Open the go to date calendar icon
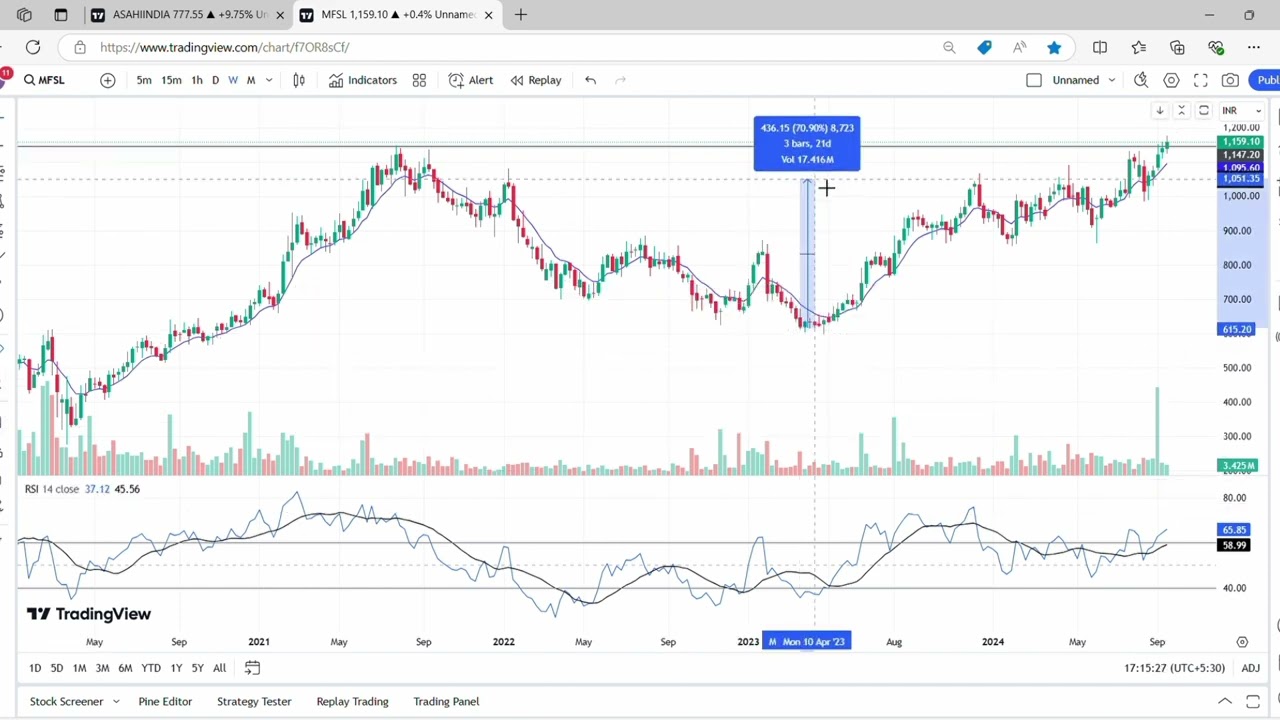Viewport: 1280px width, 720px height. [252, 668]
